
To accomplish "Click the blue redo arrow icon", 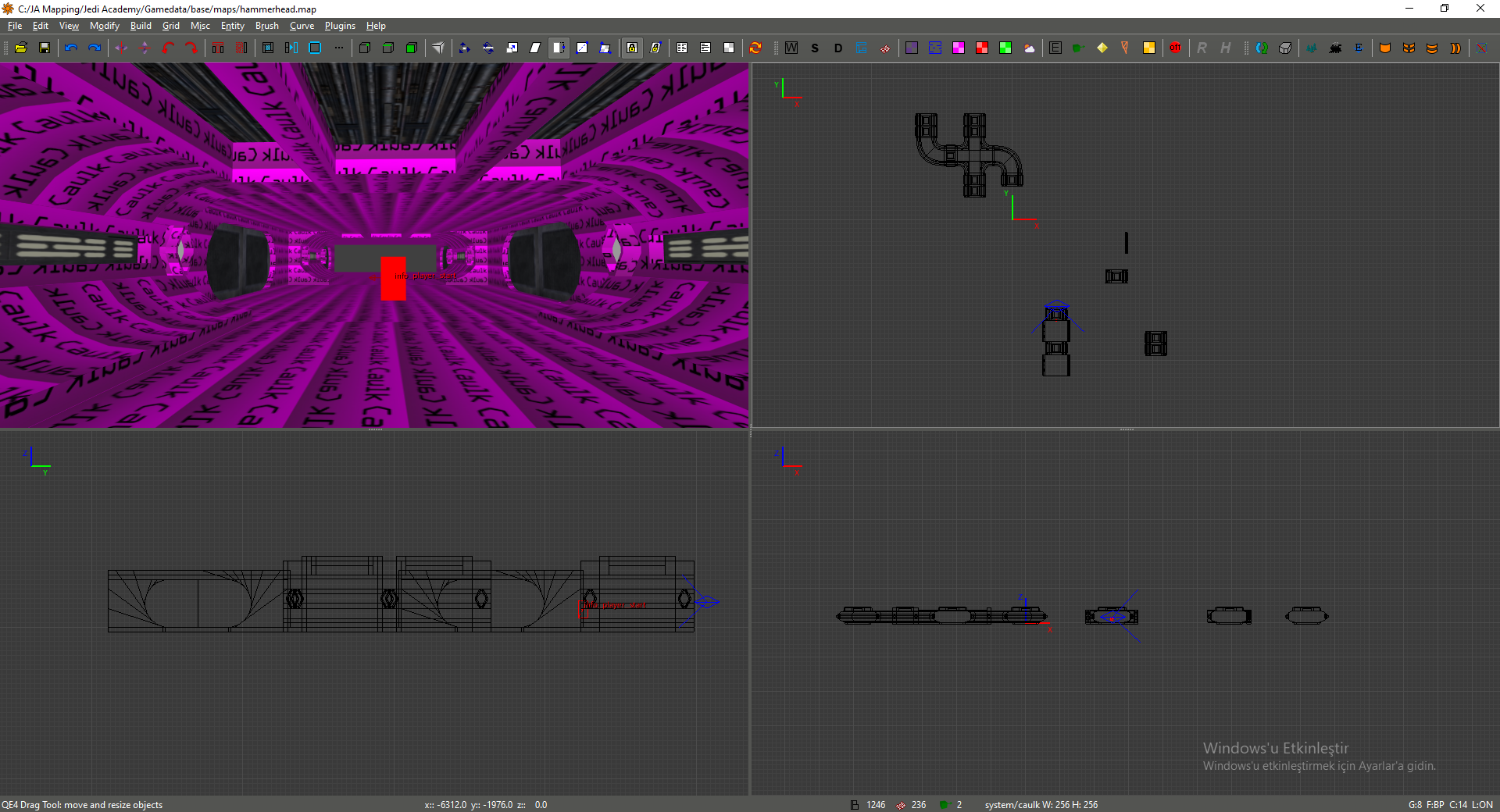I will point(95,48).
